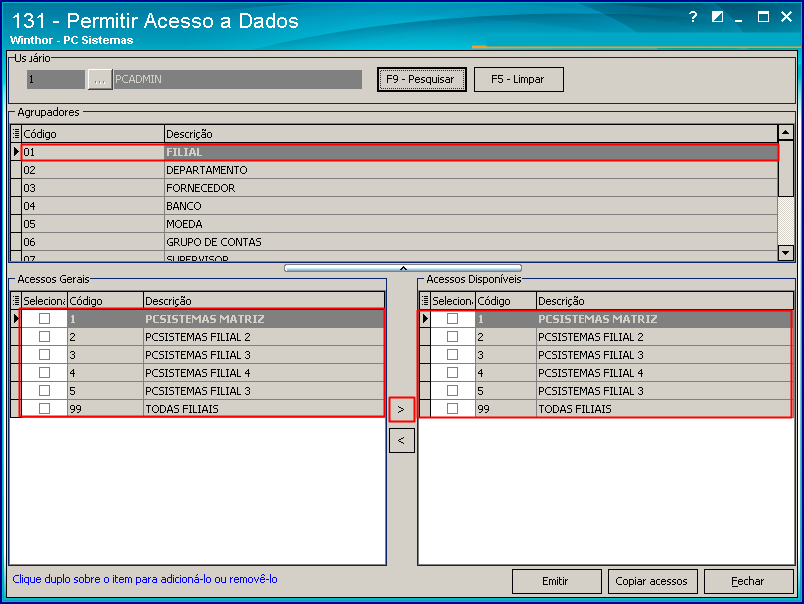Click the move right arrow button
This screenshot has height=604, width=804.
[401, 410]
